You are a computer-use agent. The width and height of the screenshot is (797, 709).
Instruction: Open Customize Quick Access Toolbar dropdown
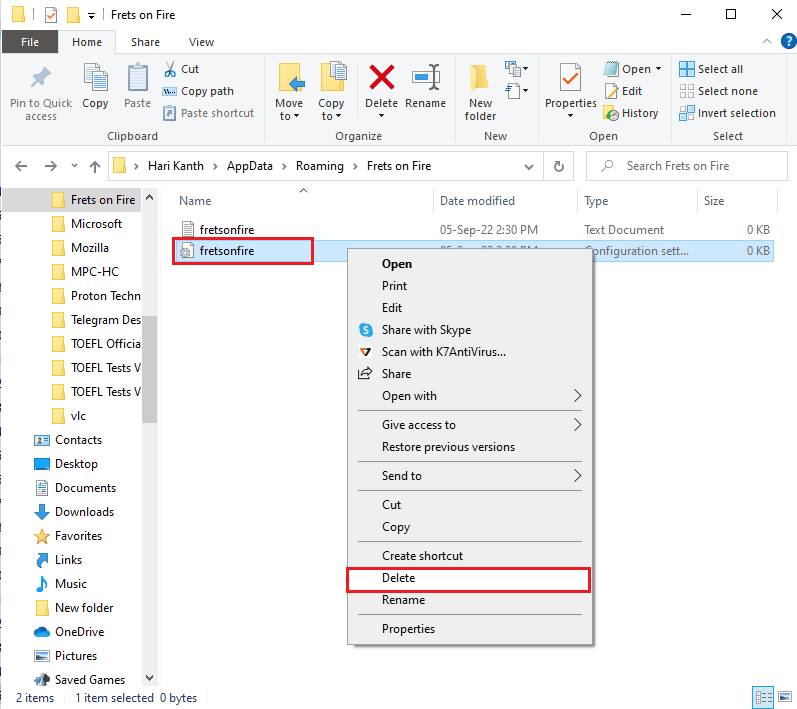click(x=91, y=16)
